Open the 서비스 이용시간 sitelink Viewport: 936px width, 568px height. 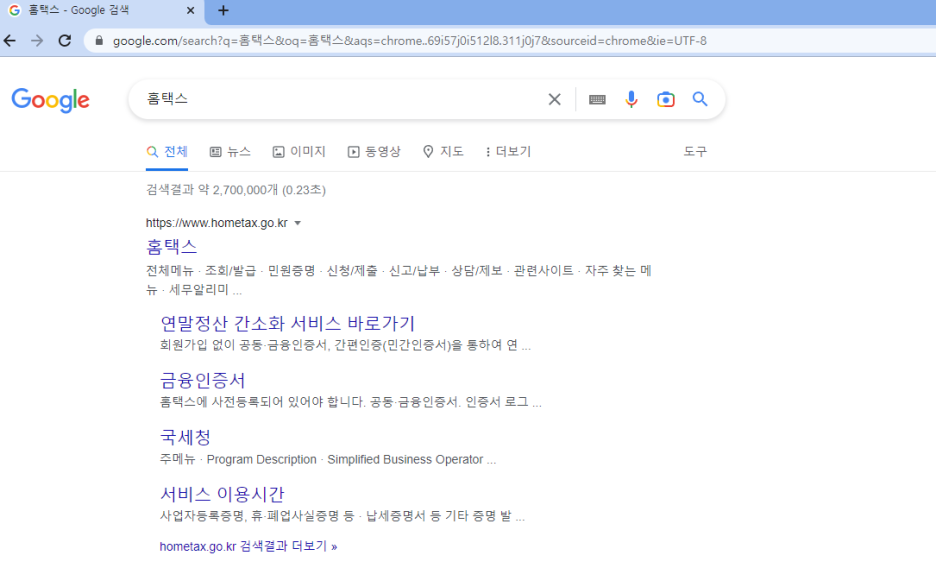222,494
